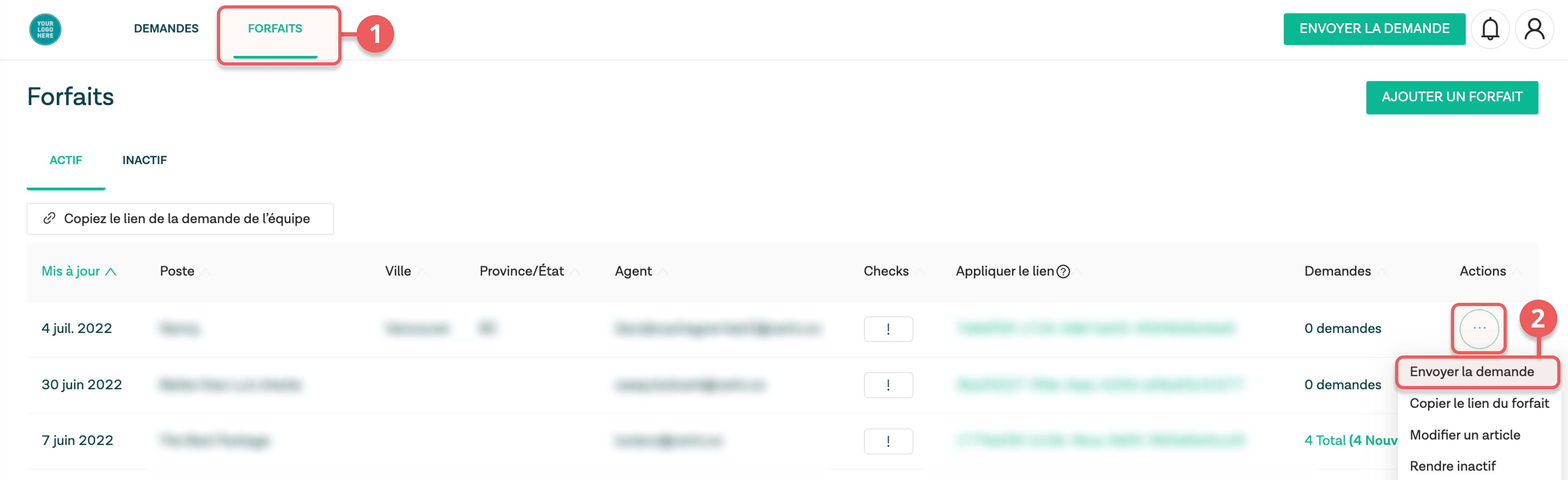Choose Rendre inactif from the menu
The width and height of the screenshot is (1568, 480).
click(x=1452, y=466)
